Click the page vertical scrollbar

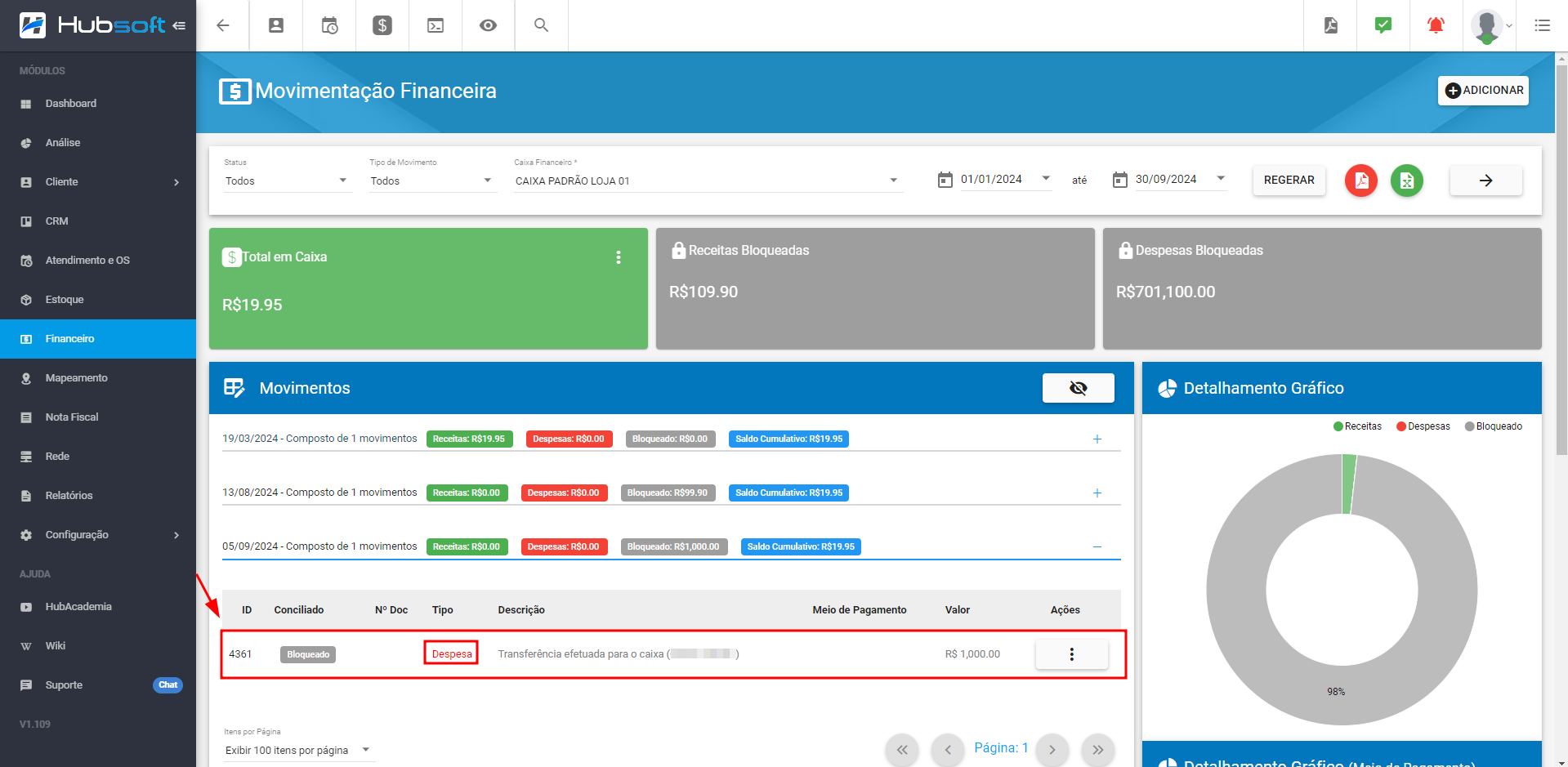(1561, 261)
